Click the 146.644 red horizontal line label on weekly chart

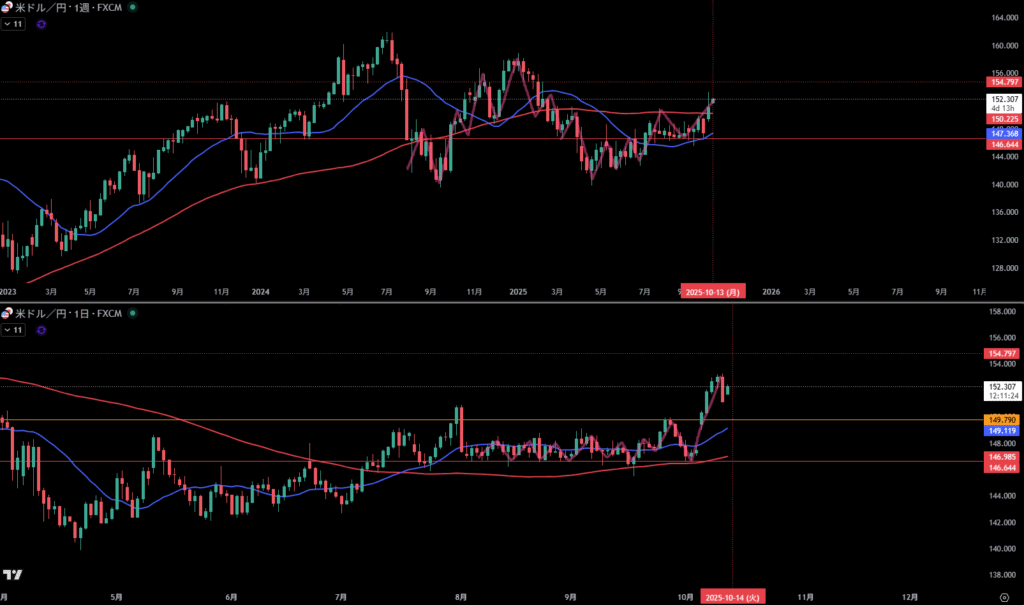pos(1002,145)
